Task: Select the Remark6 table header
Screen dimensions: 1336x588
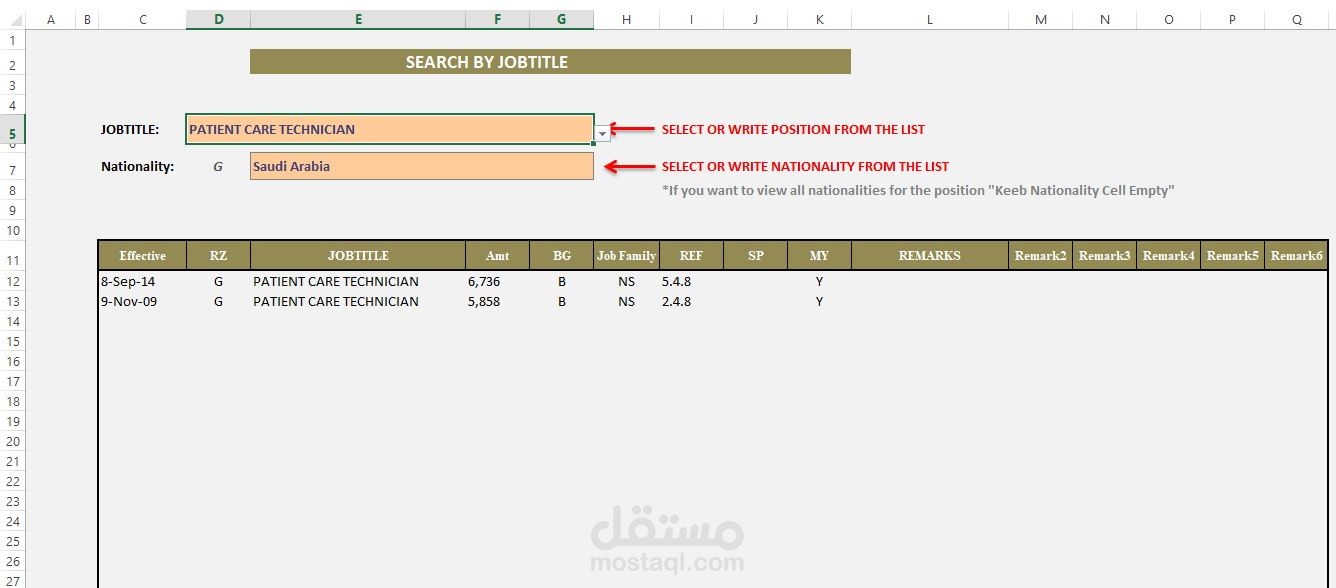Action: (x=1296, y=256)
